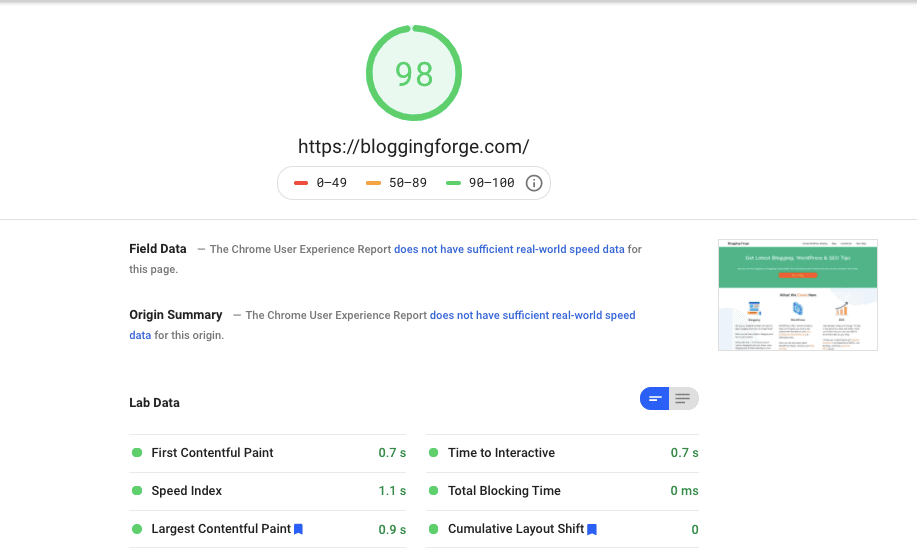The image size is (917, 554).
Task: Click the Largest Contentful Paint 0.9 s value
Action: point(392,529)
